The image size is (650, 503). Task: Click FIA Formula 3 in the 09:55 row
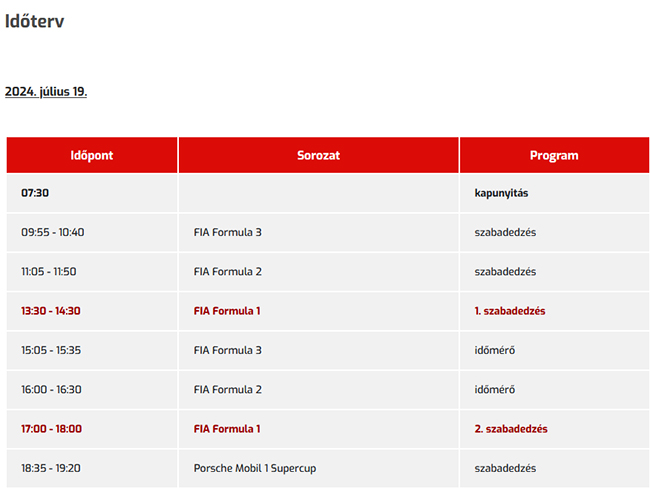pyautogui.click(x=228, y=232)
